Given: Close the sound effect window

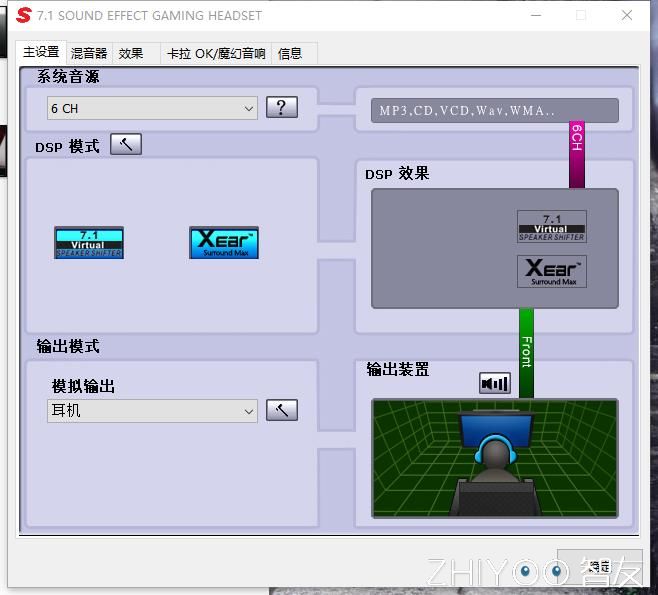Looking at the screenshot, I should coord(626,15).
